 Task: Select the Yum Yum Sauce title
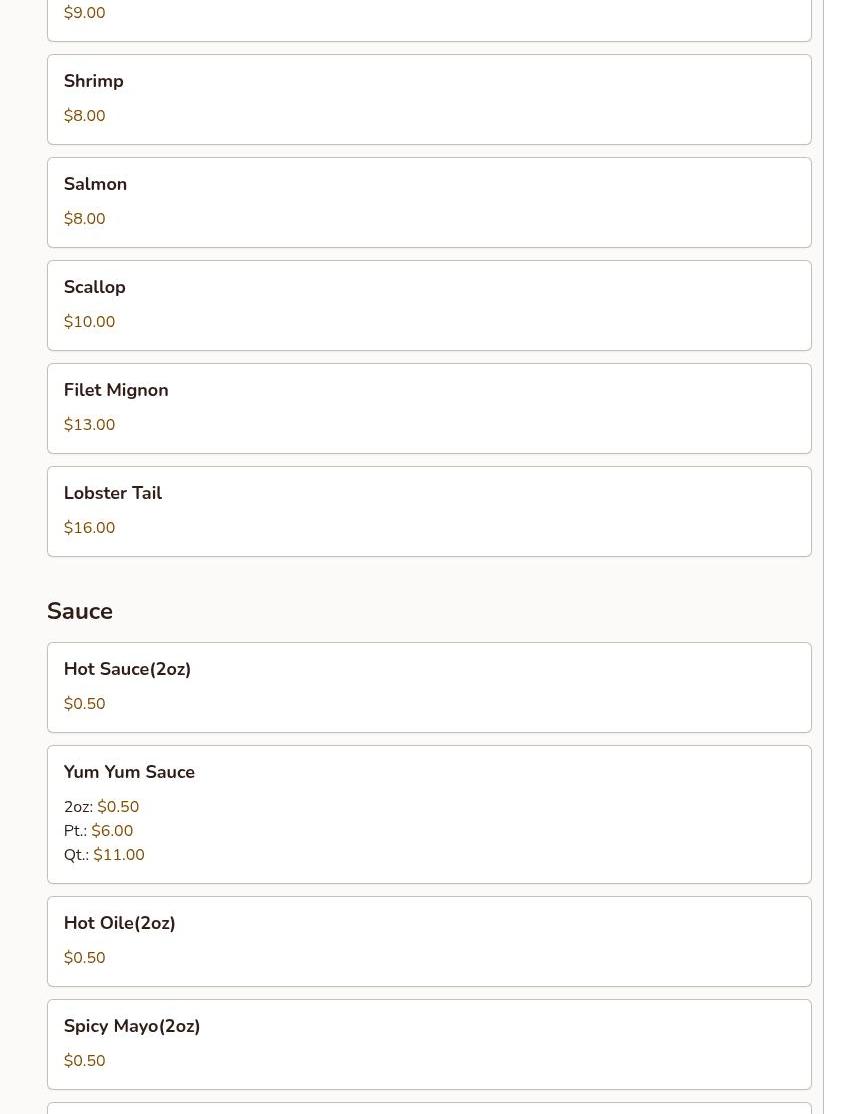click(129, 772)
